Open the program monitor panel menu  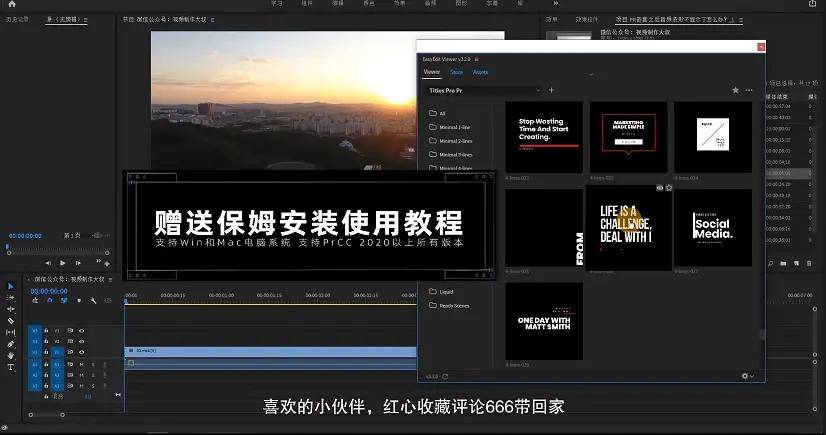pos(212,19)
